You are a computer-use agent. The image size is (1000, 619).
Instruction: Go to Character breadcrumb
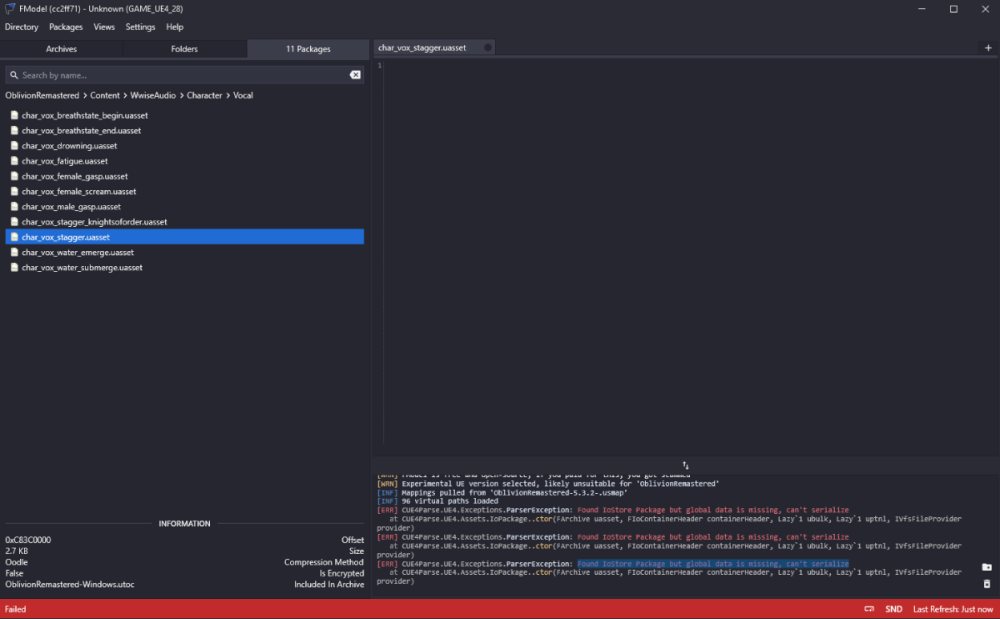204,96
